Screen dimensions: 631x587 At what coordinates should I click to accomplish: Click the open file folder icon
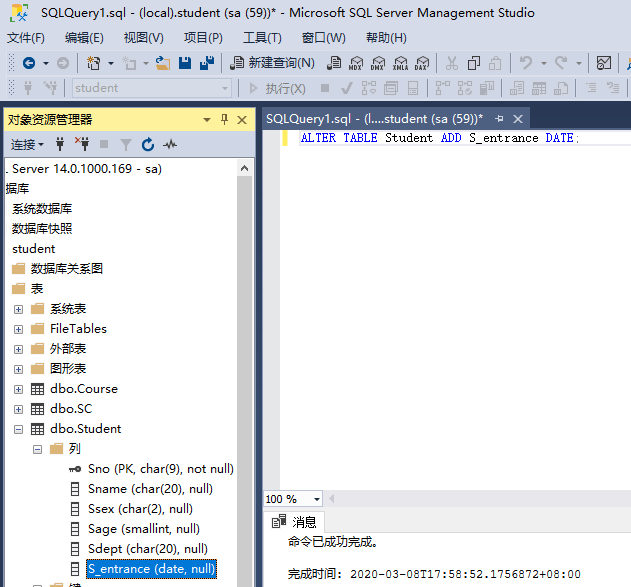(163, 63)
